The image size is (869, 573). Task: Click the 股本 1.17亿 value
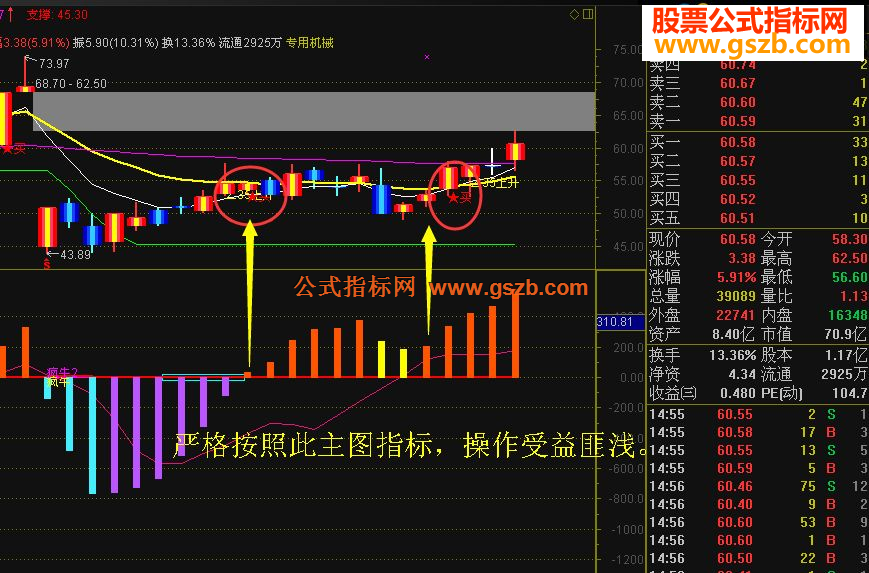[x=846, y=355]
